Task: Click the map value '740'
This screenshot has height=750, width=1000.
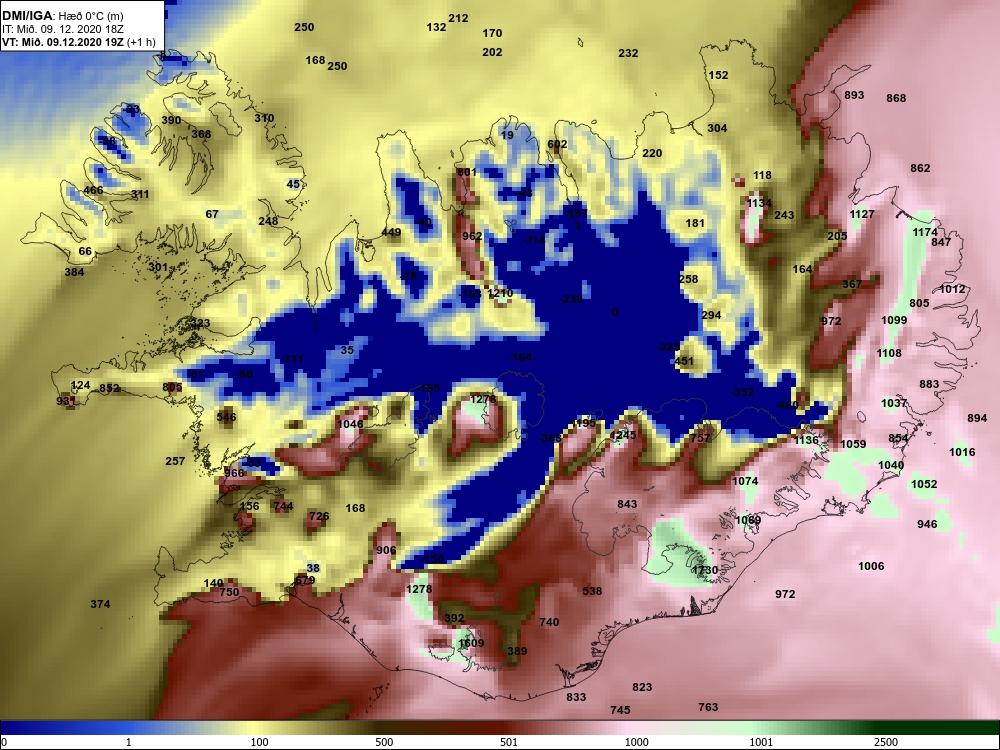Action: point(549,622)
